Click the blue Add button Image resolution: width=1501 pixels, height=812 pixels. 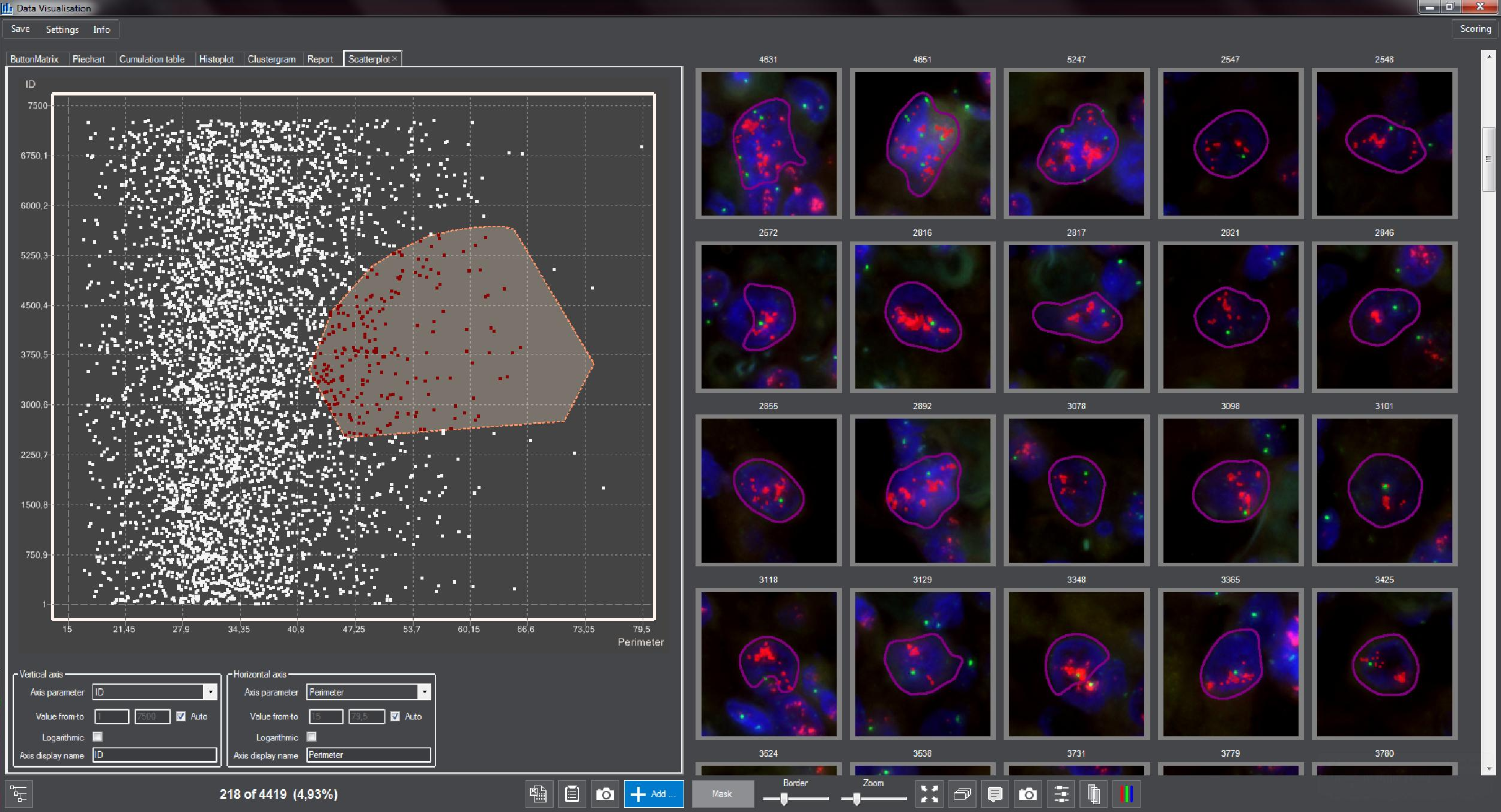653,794
